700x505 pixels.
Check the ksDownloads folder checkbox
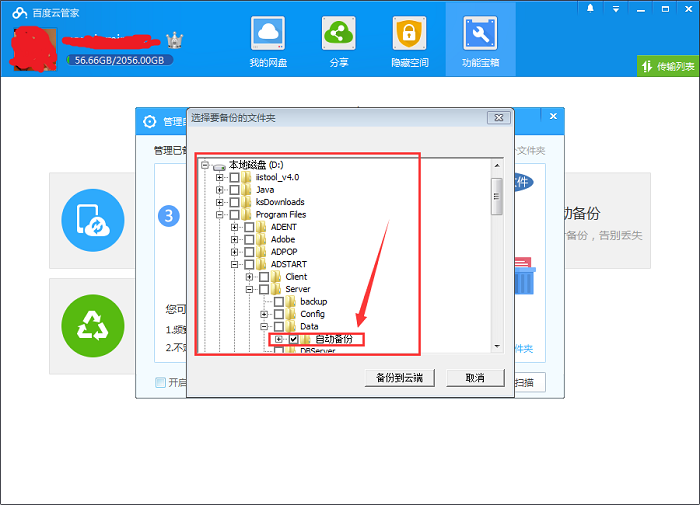click(x=234, y=202)
